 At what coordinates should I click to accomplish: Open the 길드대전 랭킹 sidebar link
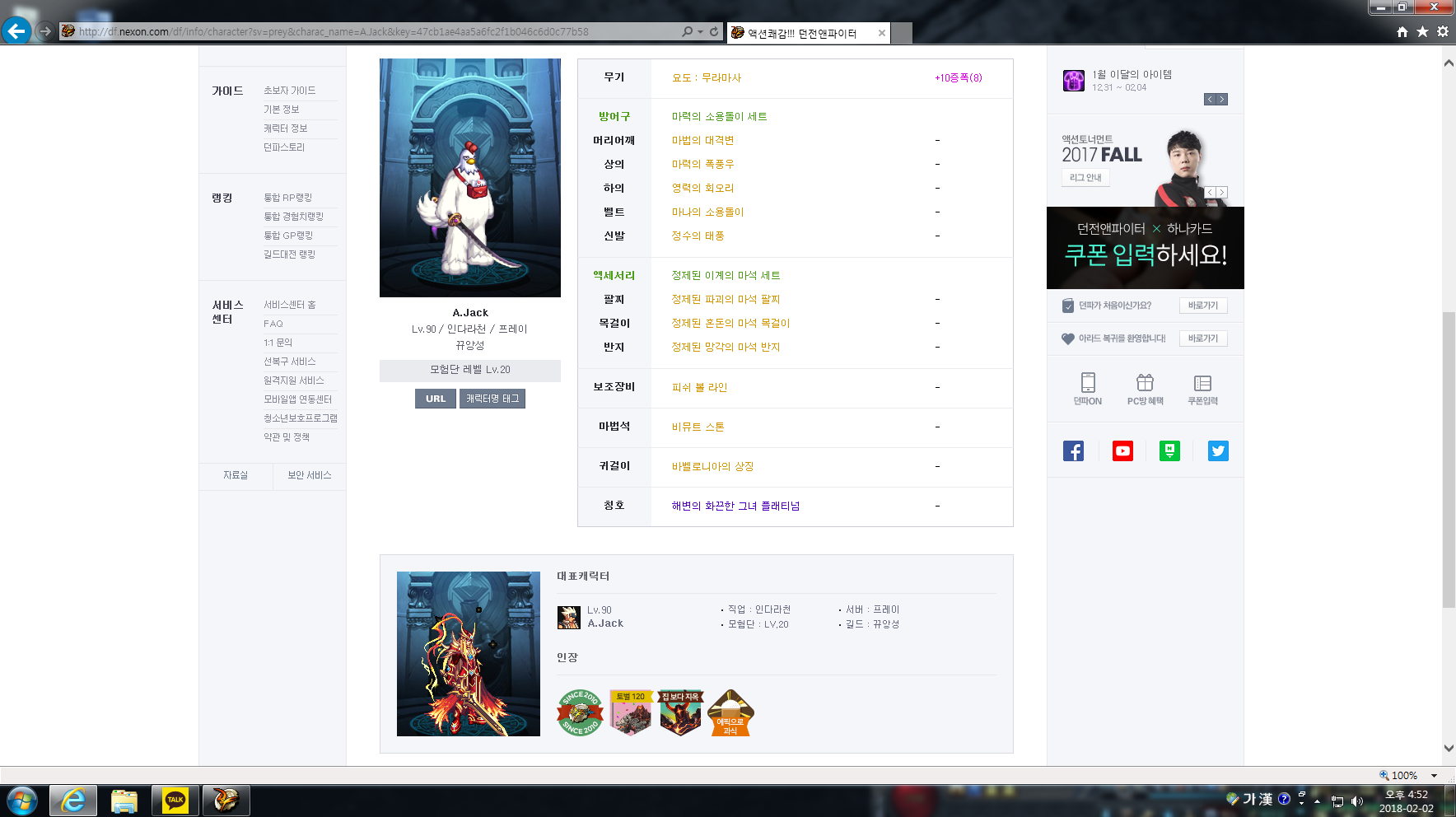click(290, 254)
